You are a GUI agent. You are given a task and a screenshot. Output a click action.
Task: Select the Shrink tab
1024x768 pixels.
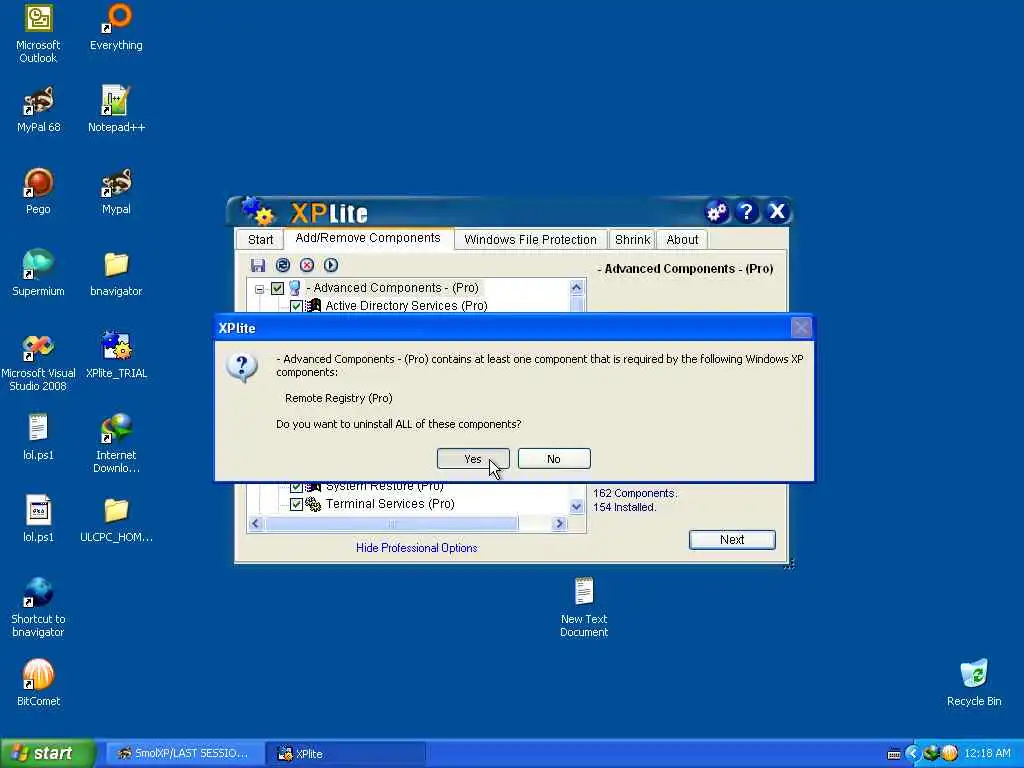(632, 240)
